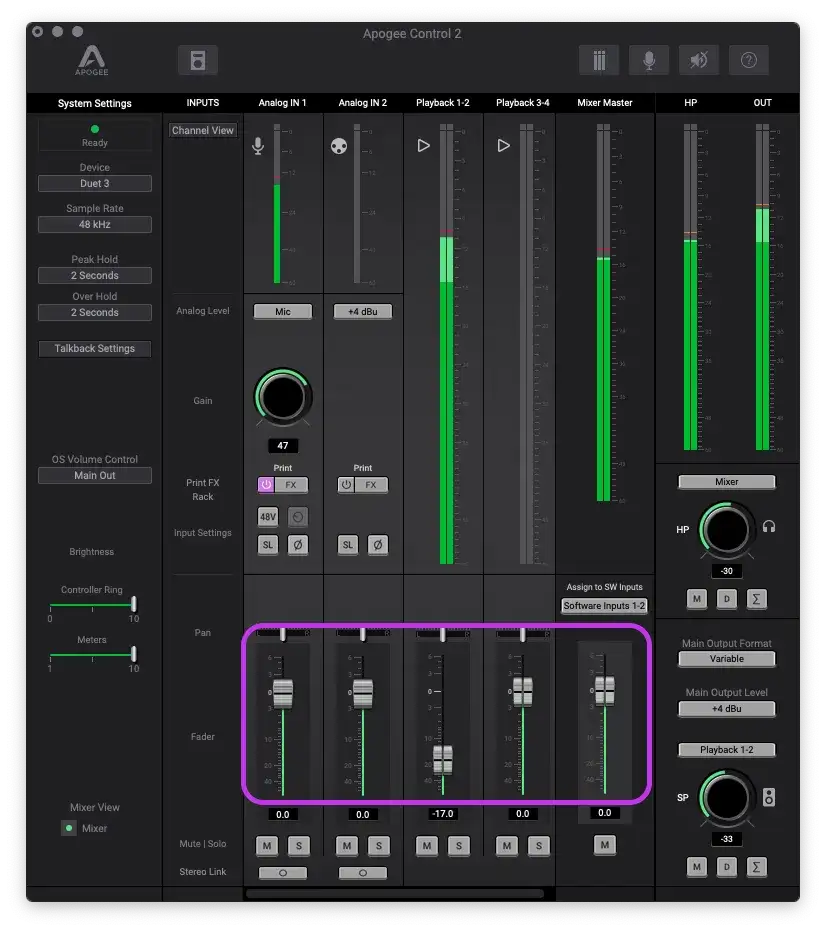Open the OS Volume Control Main Out dropdown

click(x=94, y=475)
